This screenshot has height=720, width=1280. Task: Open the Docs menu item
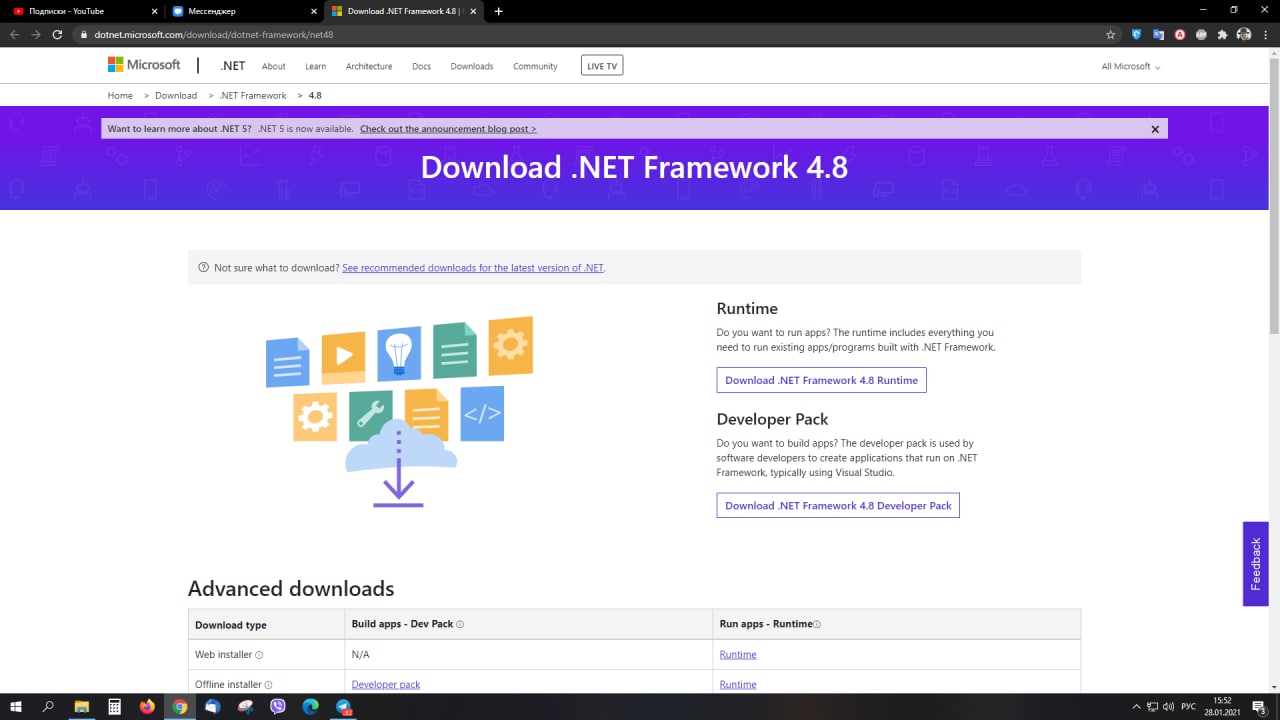pos(421,66)
